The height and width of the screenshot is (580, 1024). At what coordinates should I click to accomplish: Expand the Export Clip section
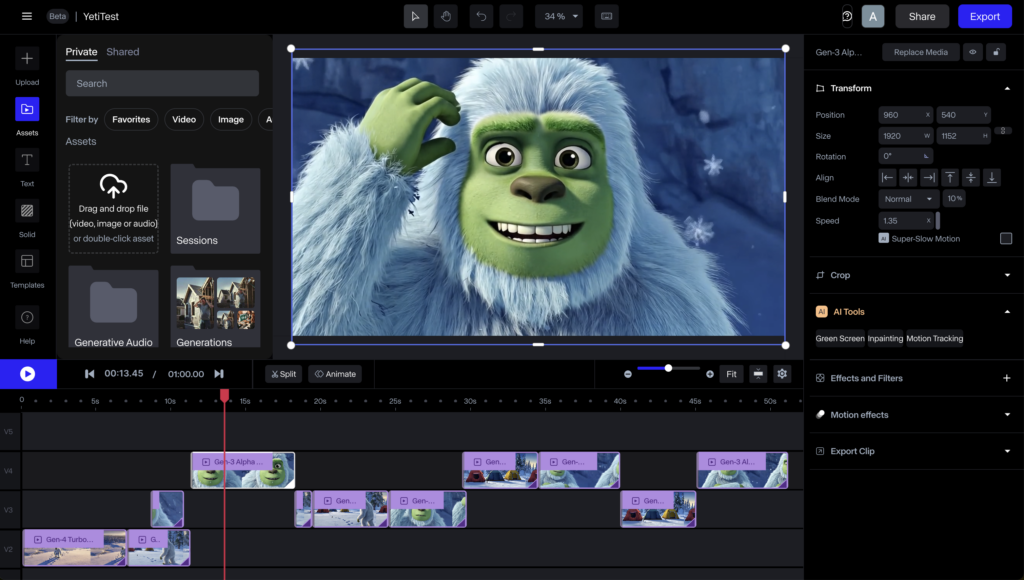[1007, 451]
